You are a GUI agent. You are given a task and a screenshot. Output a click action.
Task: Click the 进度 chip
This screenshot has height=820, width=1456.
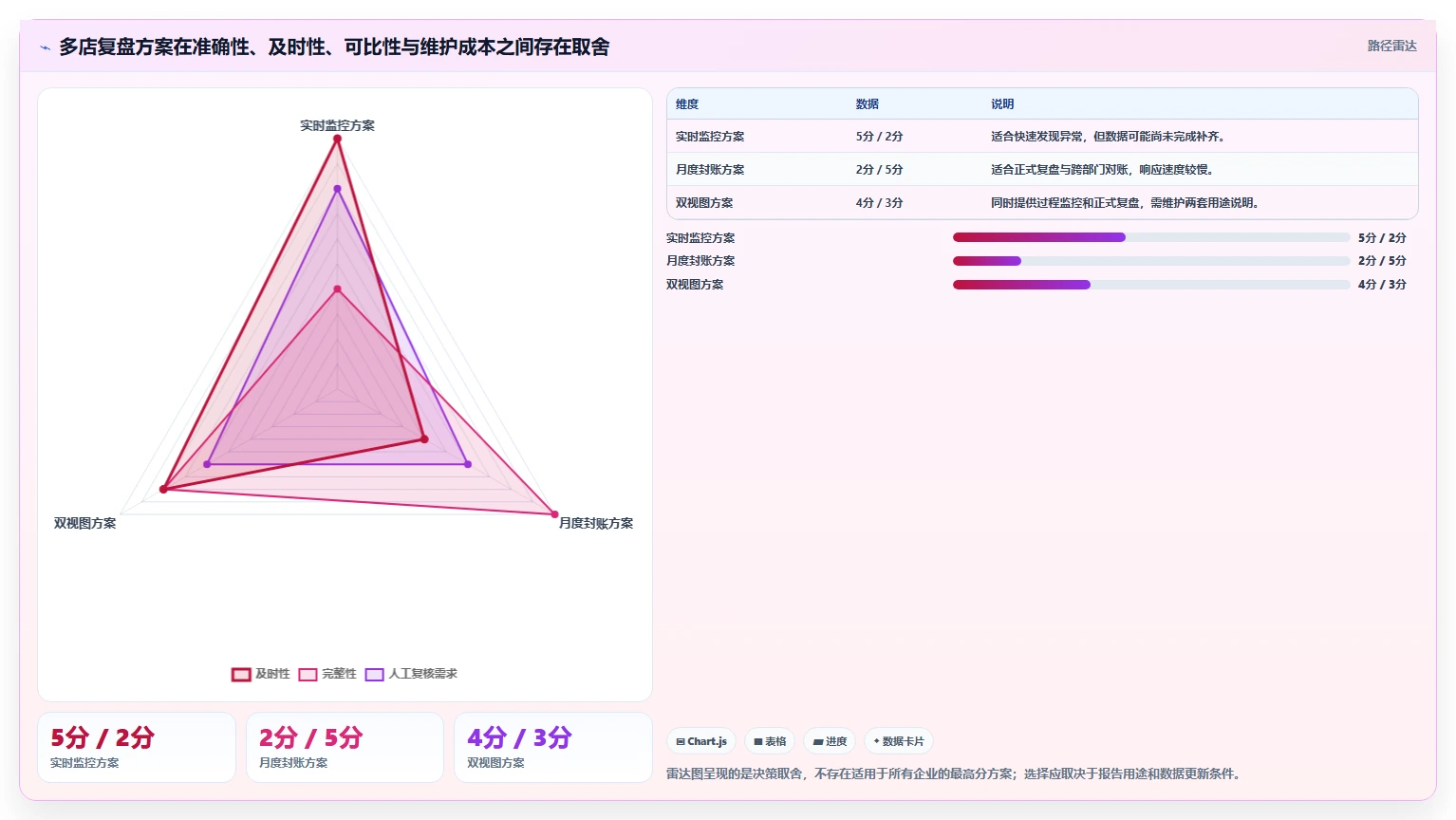coord(830,741)
